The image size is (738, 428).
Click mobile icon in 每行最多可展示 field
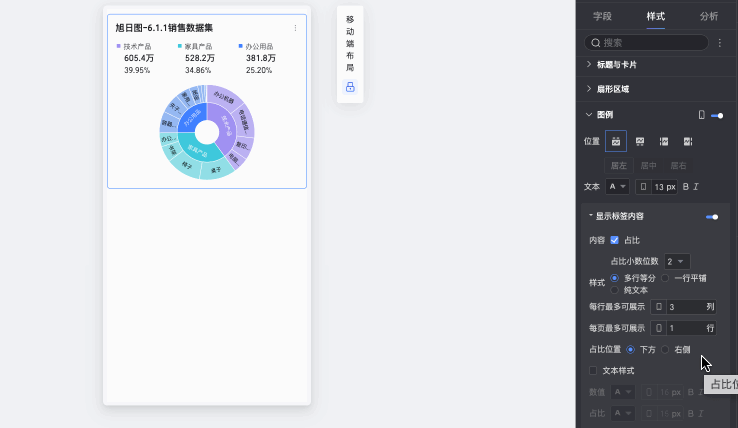pos(658,307)
